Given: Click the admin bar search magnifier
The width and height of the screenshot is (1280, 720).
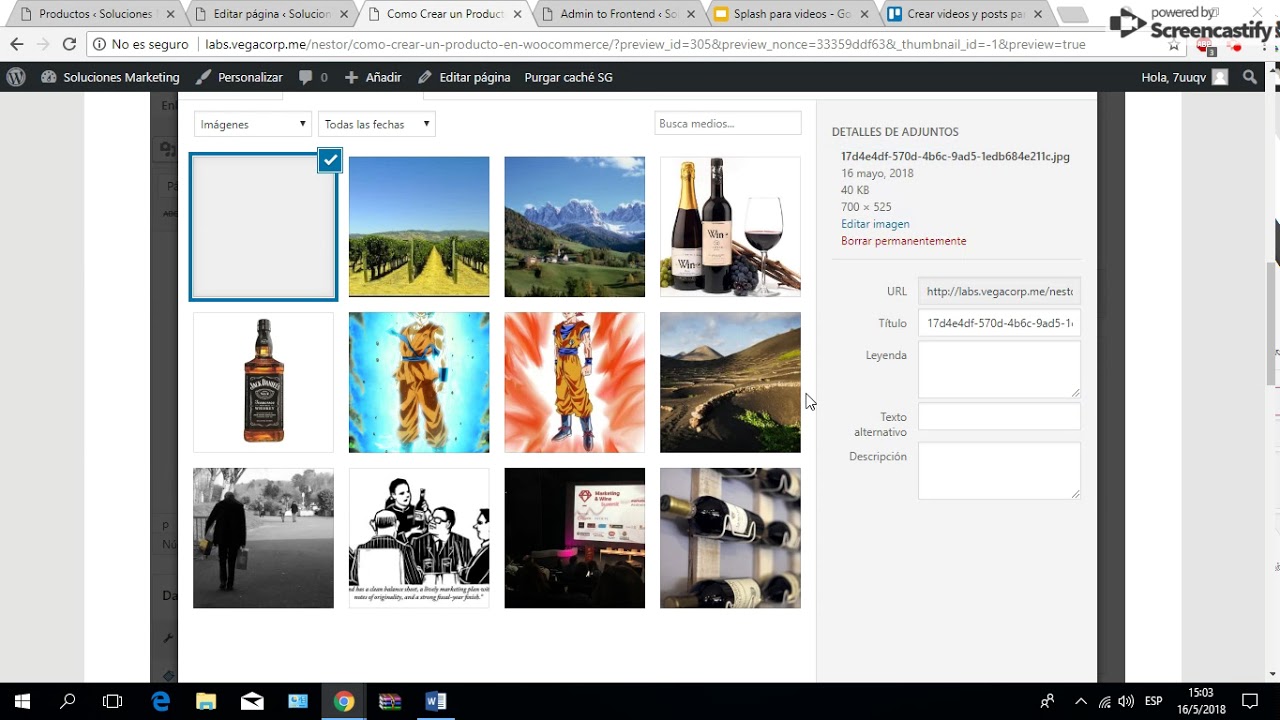Looking at the screenshot, I should 1249,77.
